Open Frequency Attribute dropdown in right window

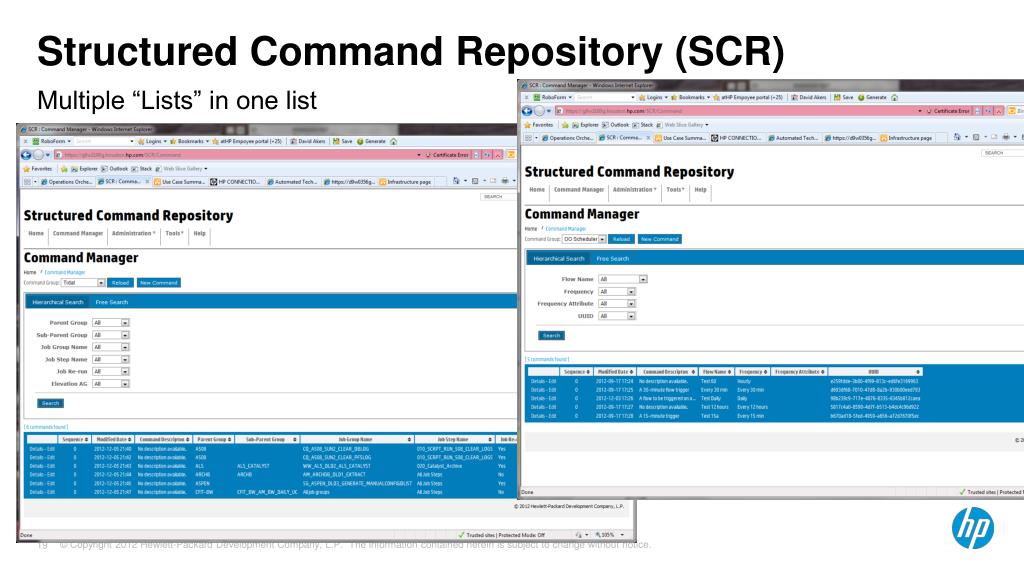[616, 304]
